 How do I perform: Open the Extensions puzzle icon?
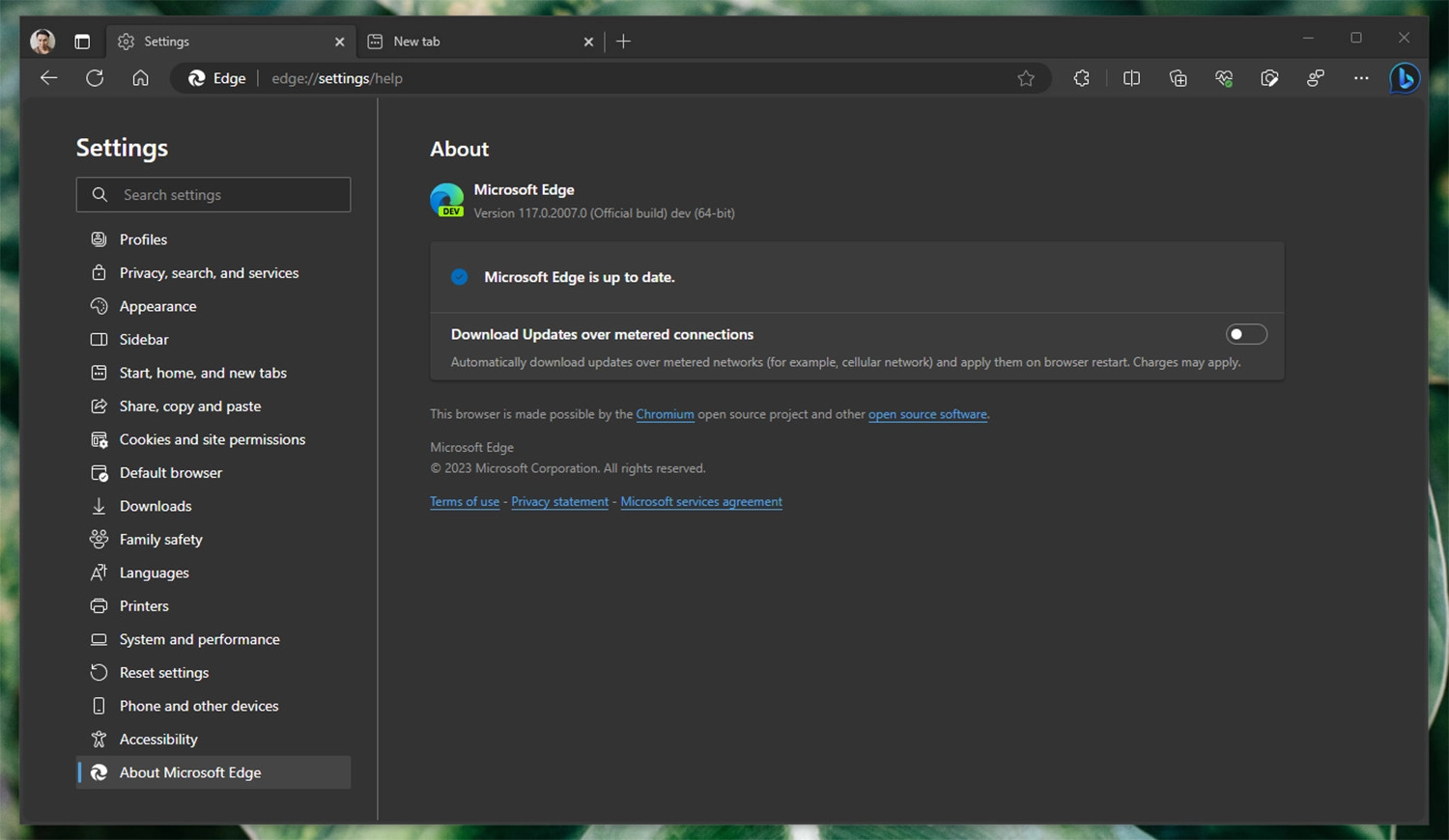coord(1082,78)
